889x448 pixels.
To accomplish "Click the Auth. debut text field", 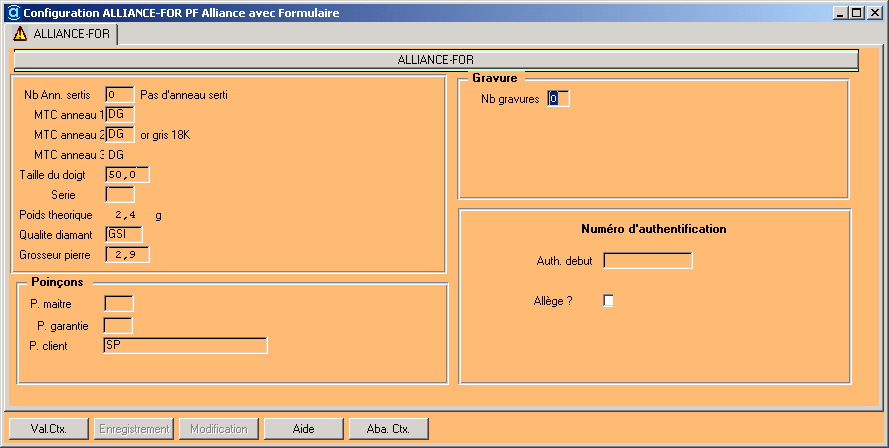I will (x=648, y=261).
